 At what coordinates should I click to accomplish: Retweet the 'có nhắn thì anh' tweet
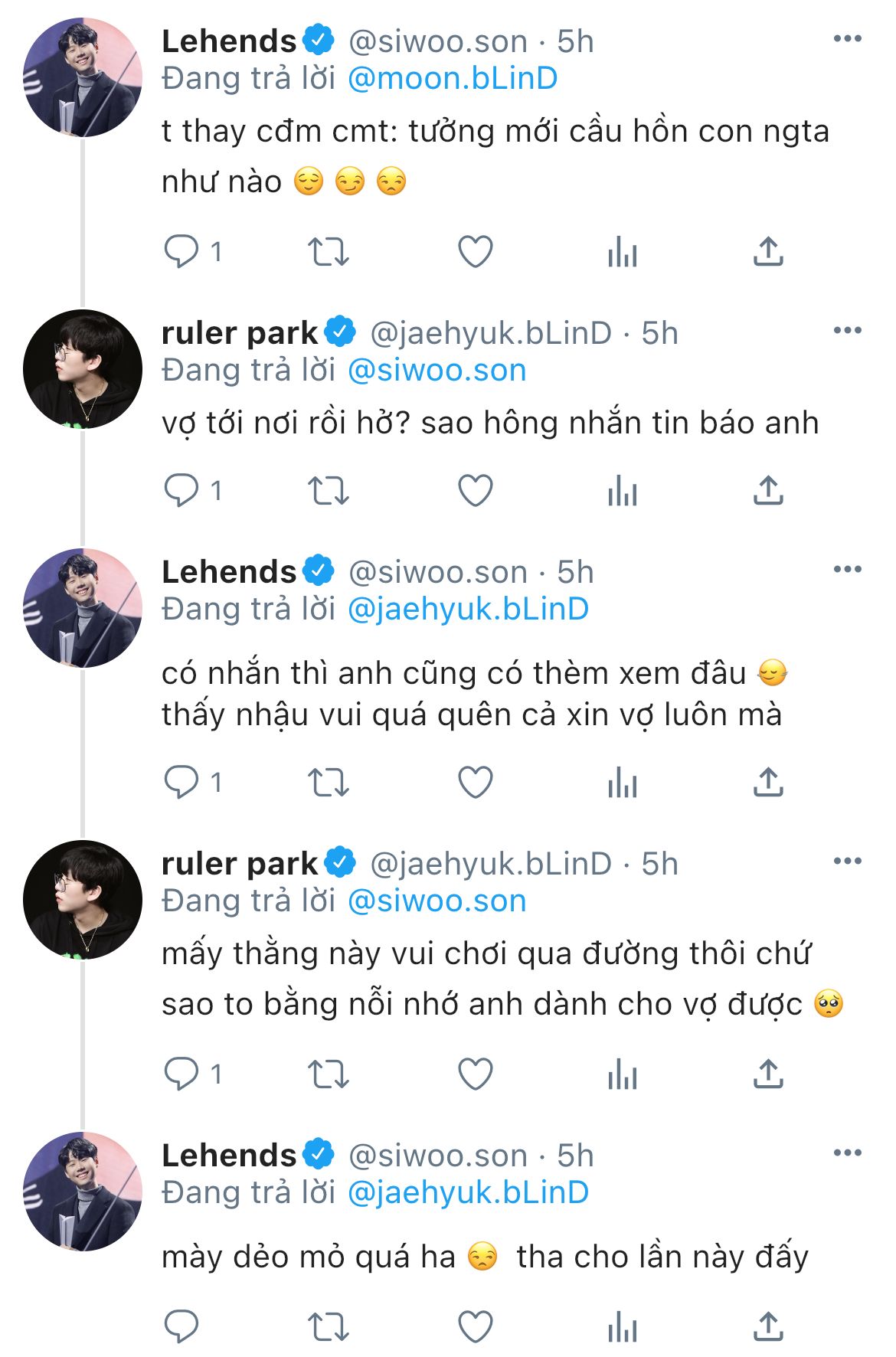tap(328, 783)
